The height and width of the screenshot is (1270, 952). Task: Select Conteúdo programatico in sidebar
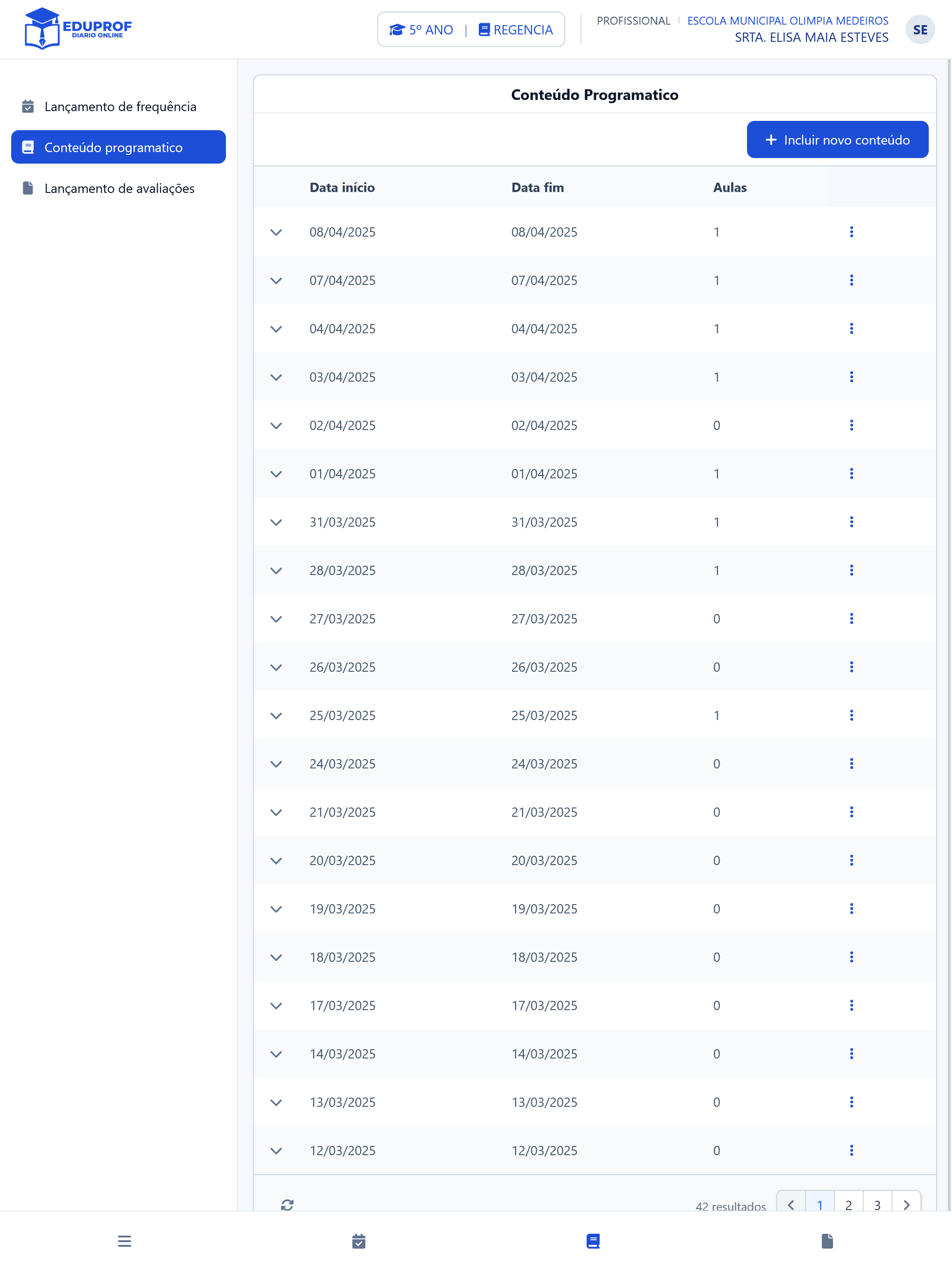(x=118, y=147)
